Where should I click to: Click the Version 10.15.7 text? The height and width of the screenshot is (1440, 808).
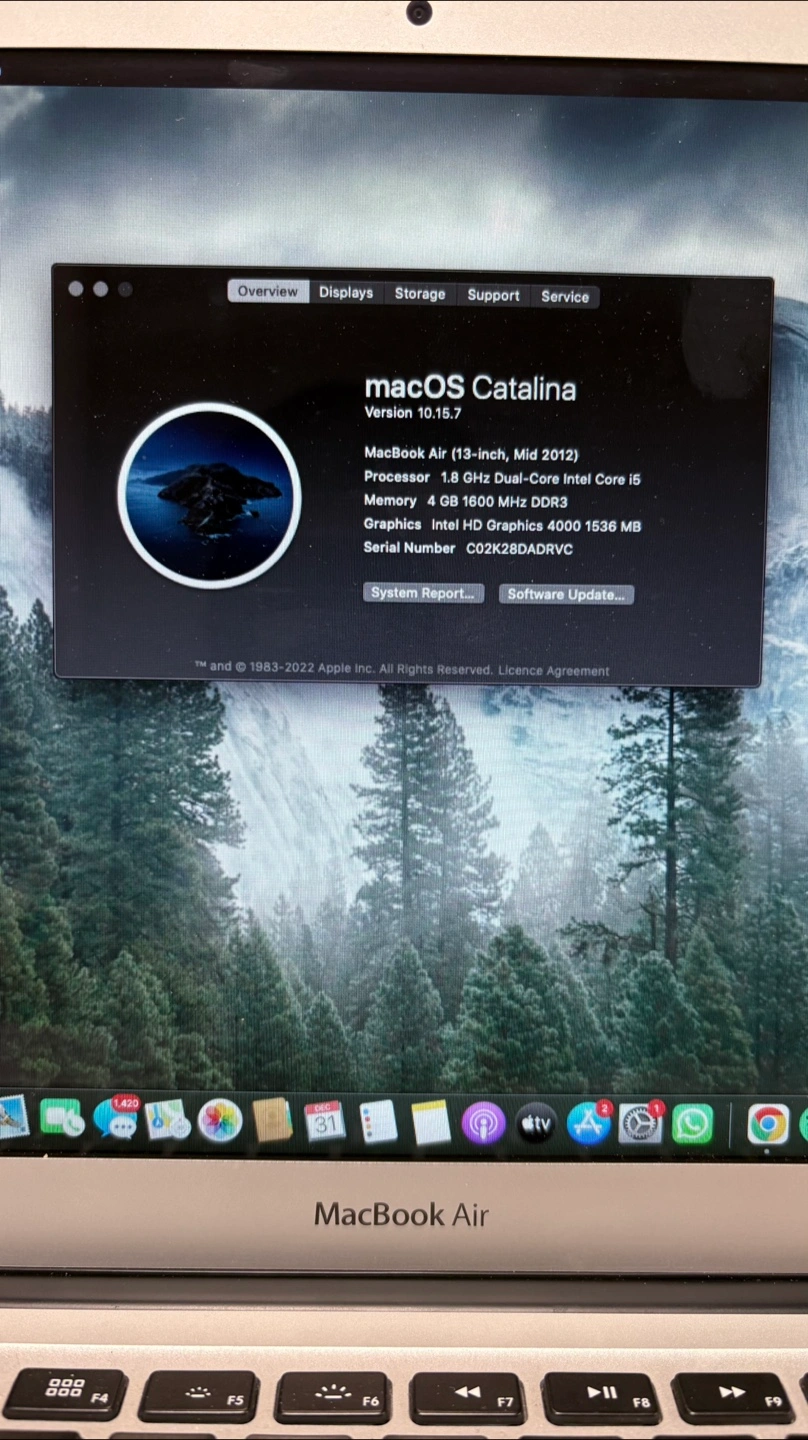[412, 412]
